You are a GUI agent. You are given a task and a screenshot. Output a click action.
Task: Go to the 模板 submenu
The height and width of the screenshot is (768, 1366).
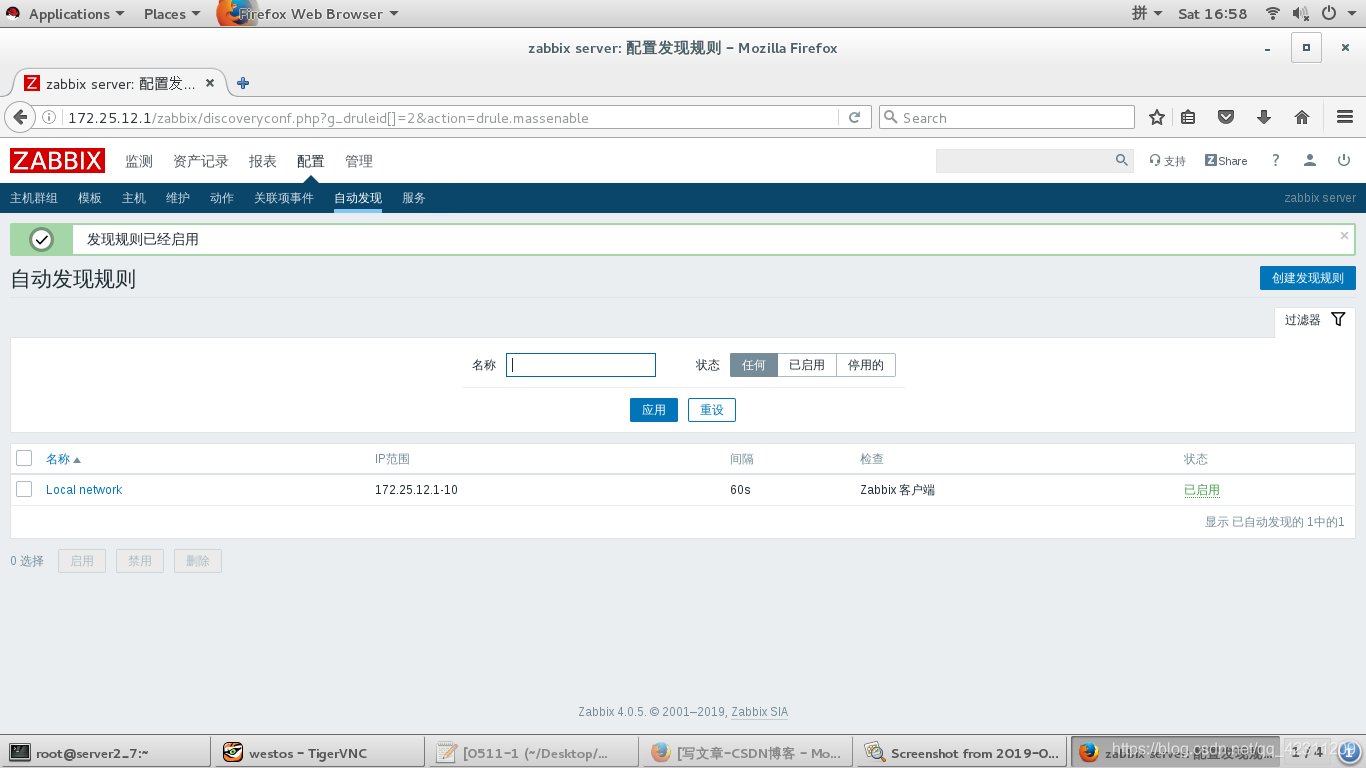(90, 198)
